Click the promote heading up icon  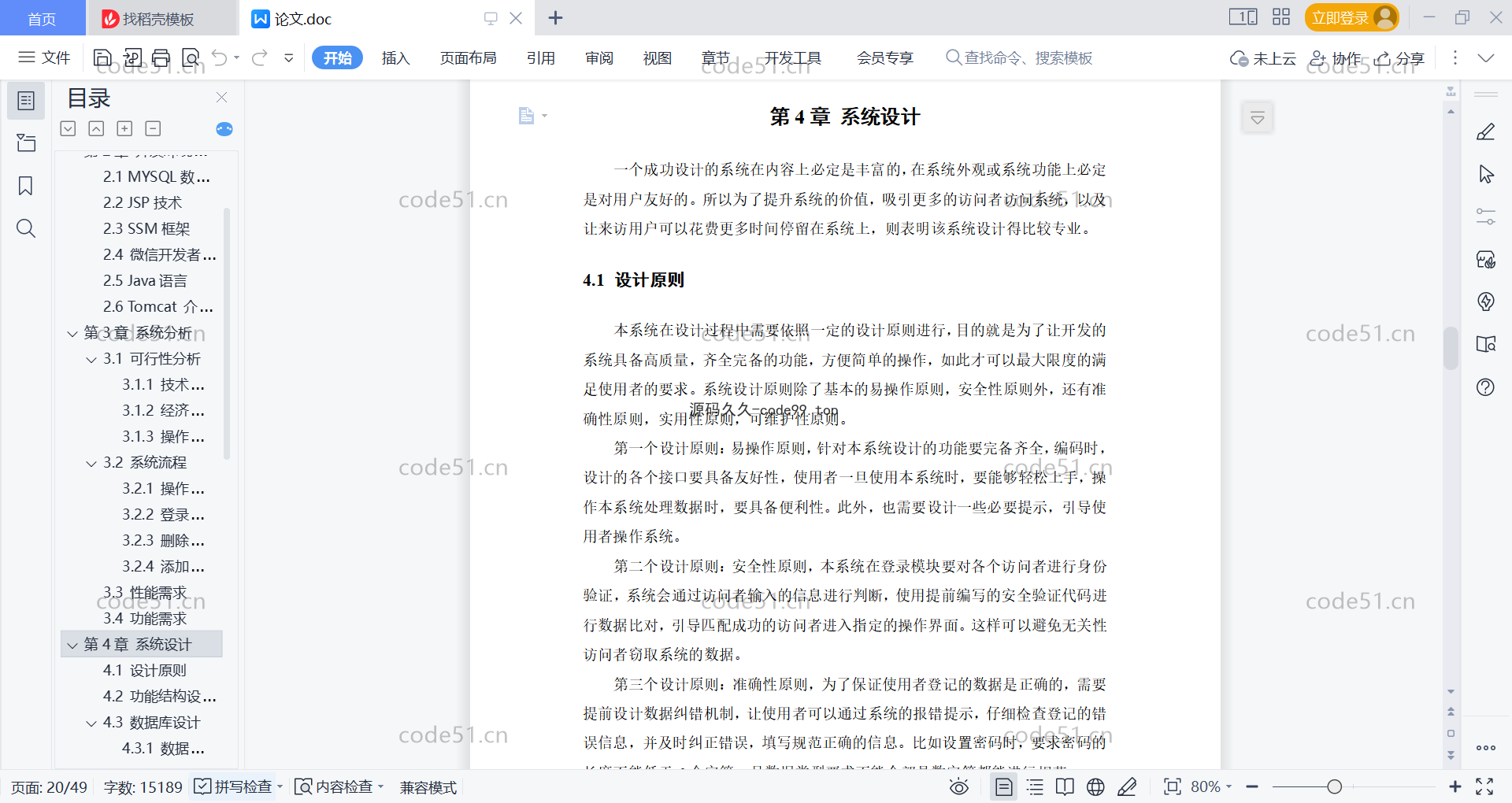tap(96, 128)
